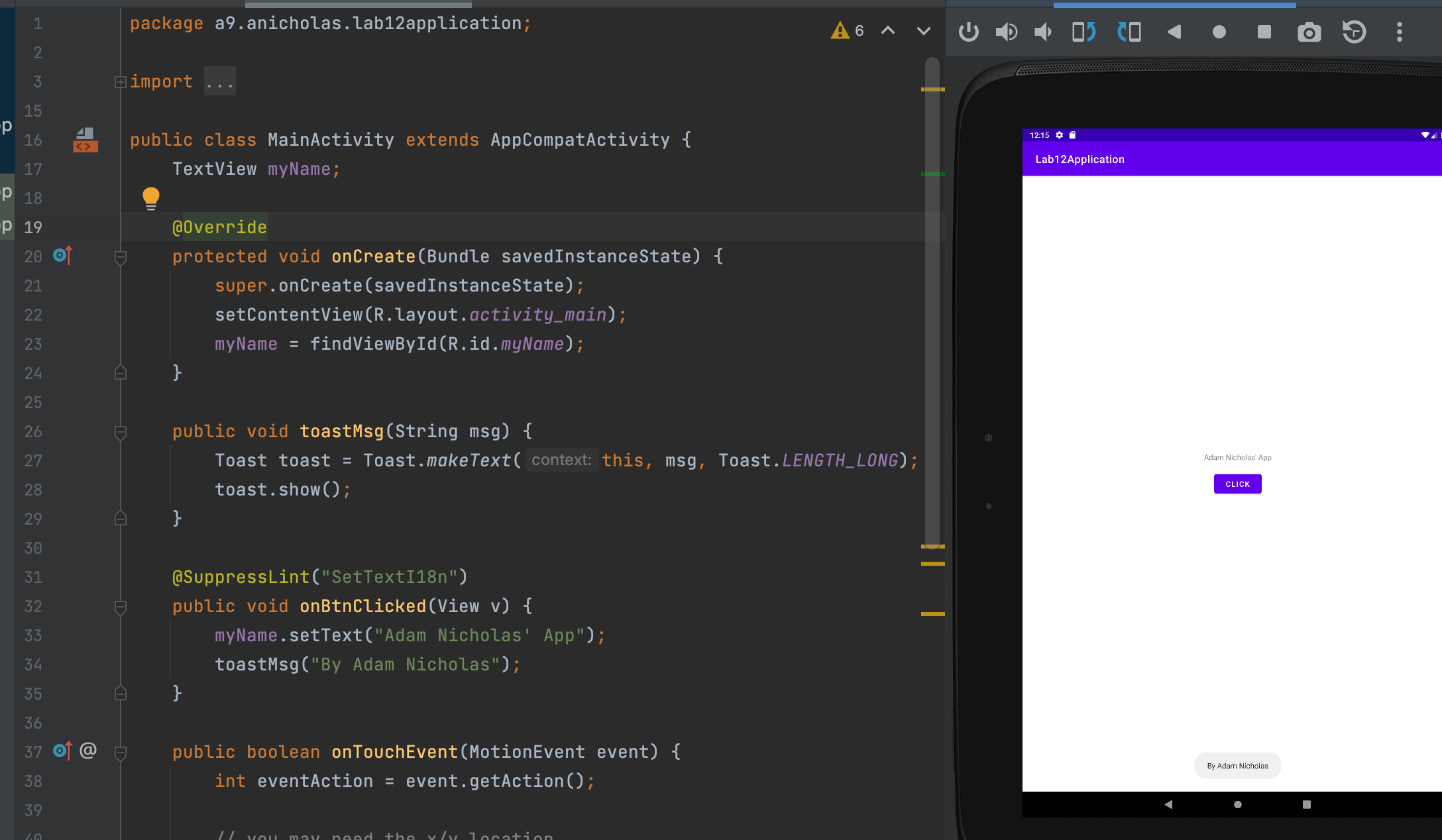
Task: Click the emulator volume down icon
Action: 1043,32
